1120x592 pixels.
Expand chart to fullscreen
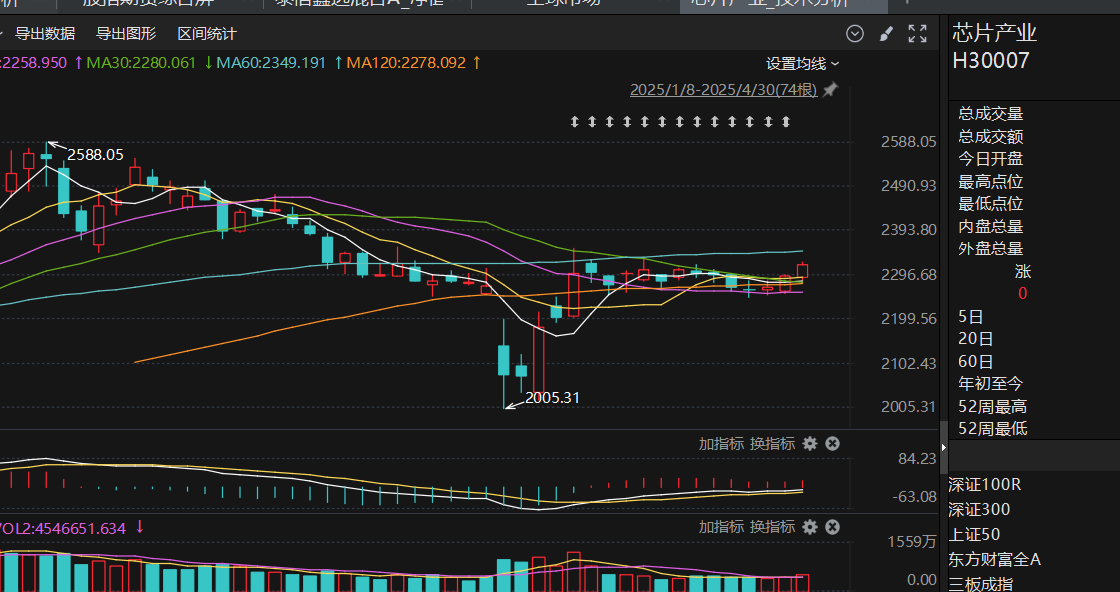pyautogui.click(x=917, y=34)
